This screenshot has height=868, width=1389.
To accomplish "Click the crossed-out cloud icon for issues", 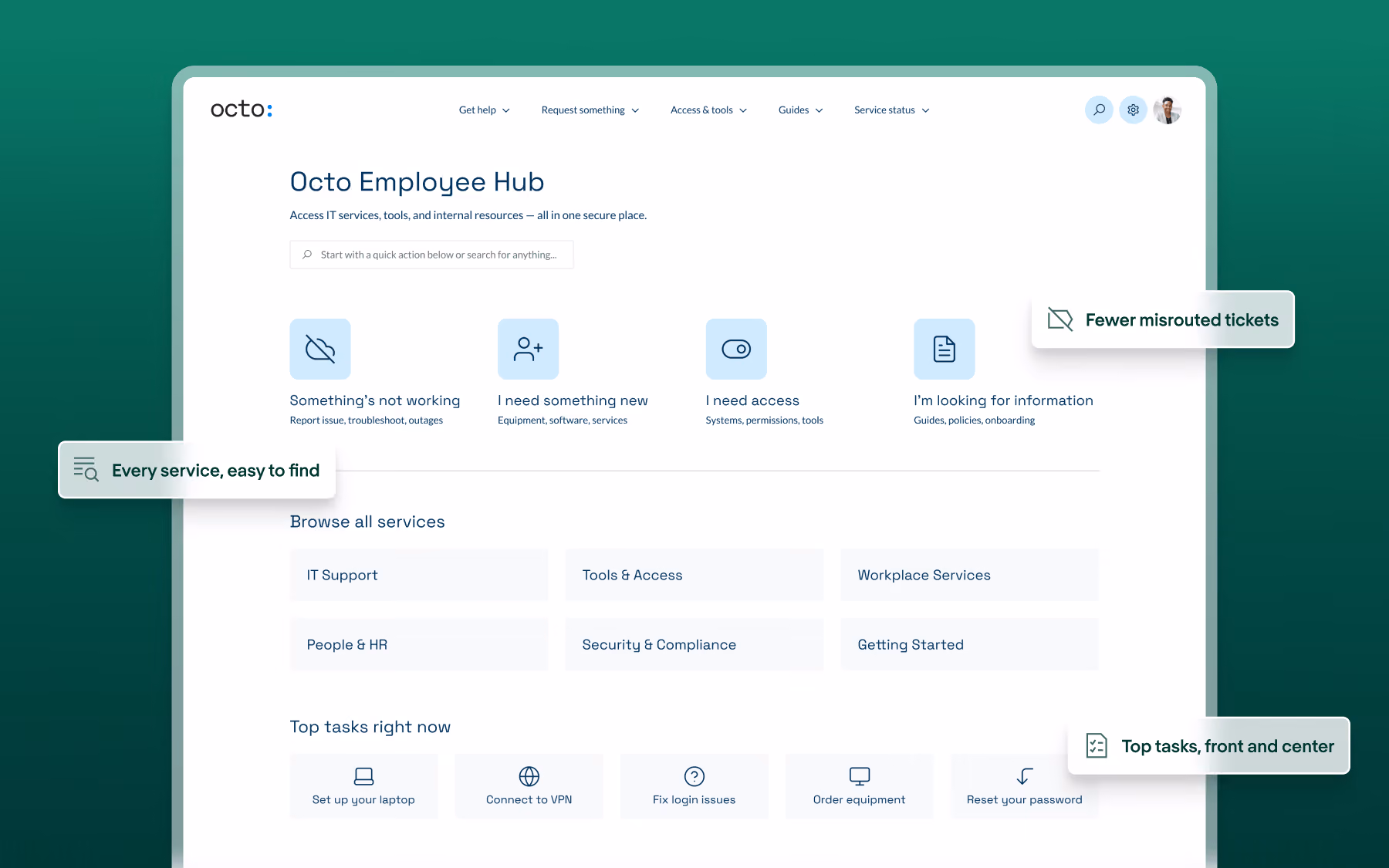I will click(x=320, y=349).
